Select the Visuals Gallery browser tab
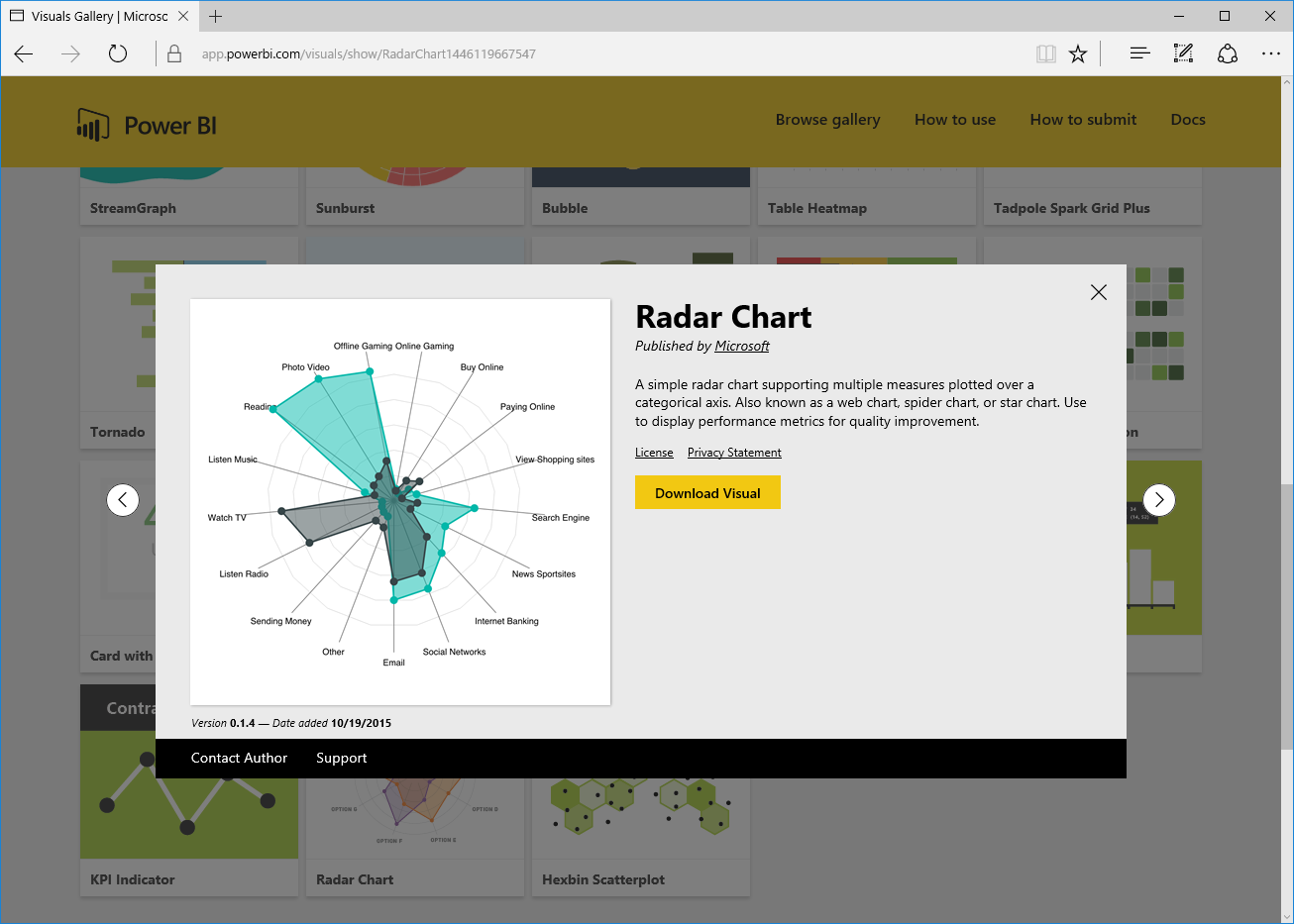This screenshot has width=1294, height=924. click(x=99, y=16)
